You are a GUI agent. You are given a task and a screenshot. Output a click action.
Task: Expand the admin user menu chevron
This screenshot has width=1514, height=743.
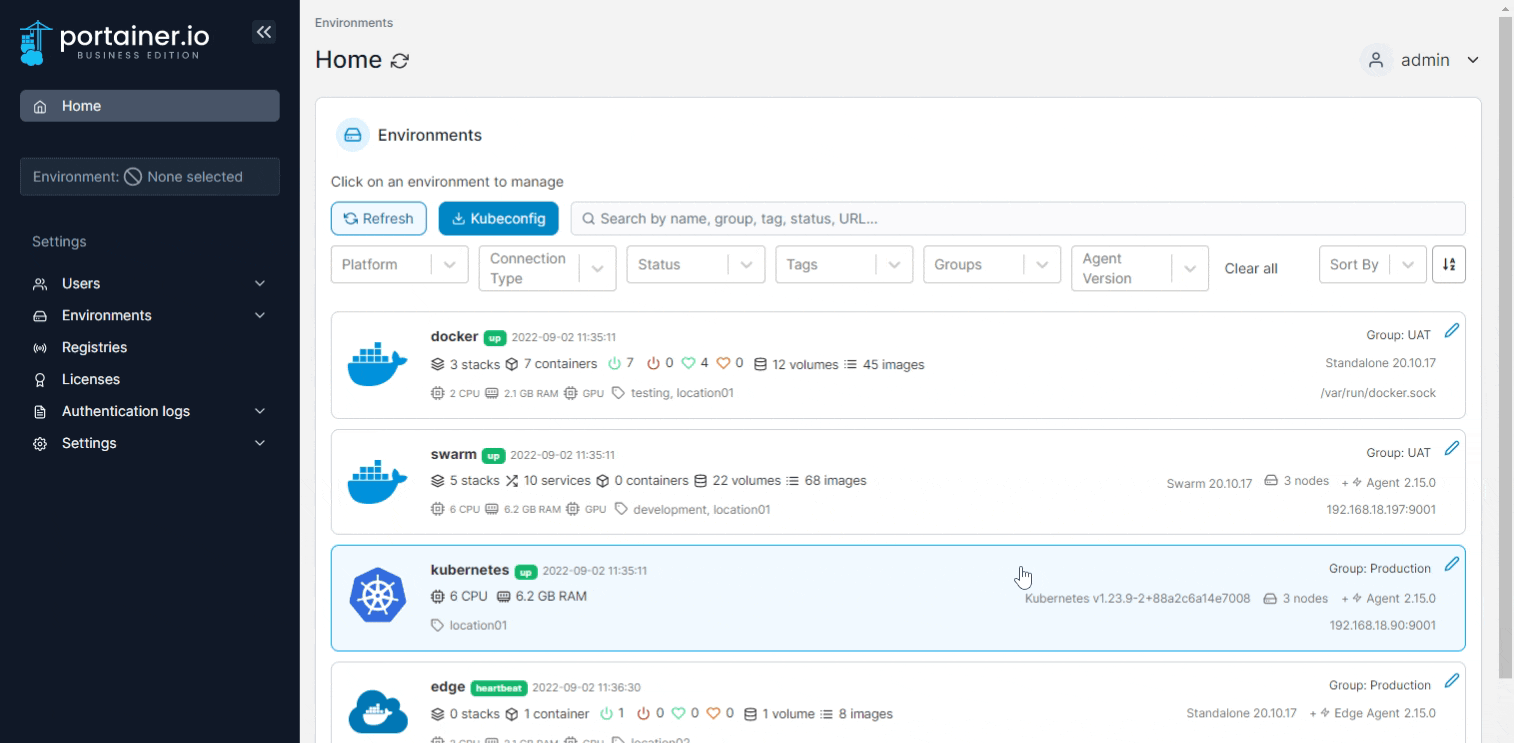[1473, 60]
